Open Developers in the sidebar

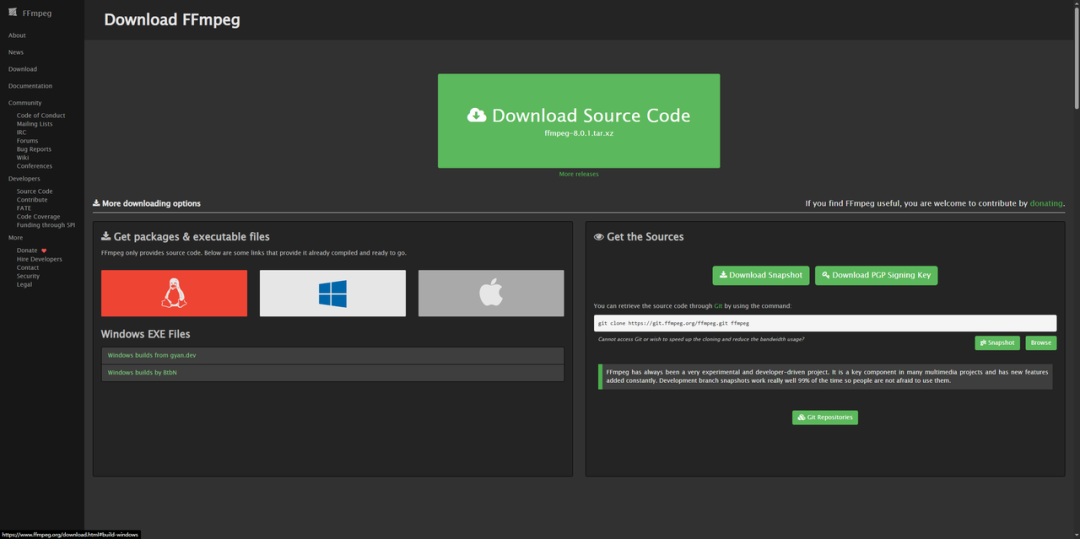click(24, 178)
